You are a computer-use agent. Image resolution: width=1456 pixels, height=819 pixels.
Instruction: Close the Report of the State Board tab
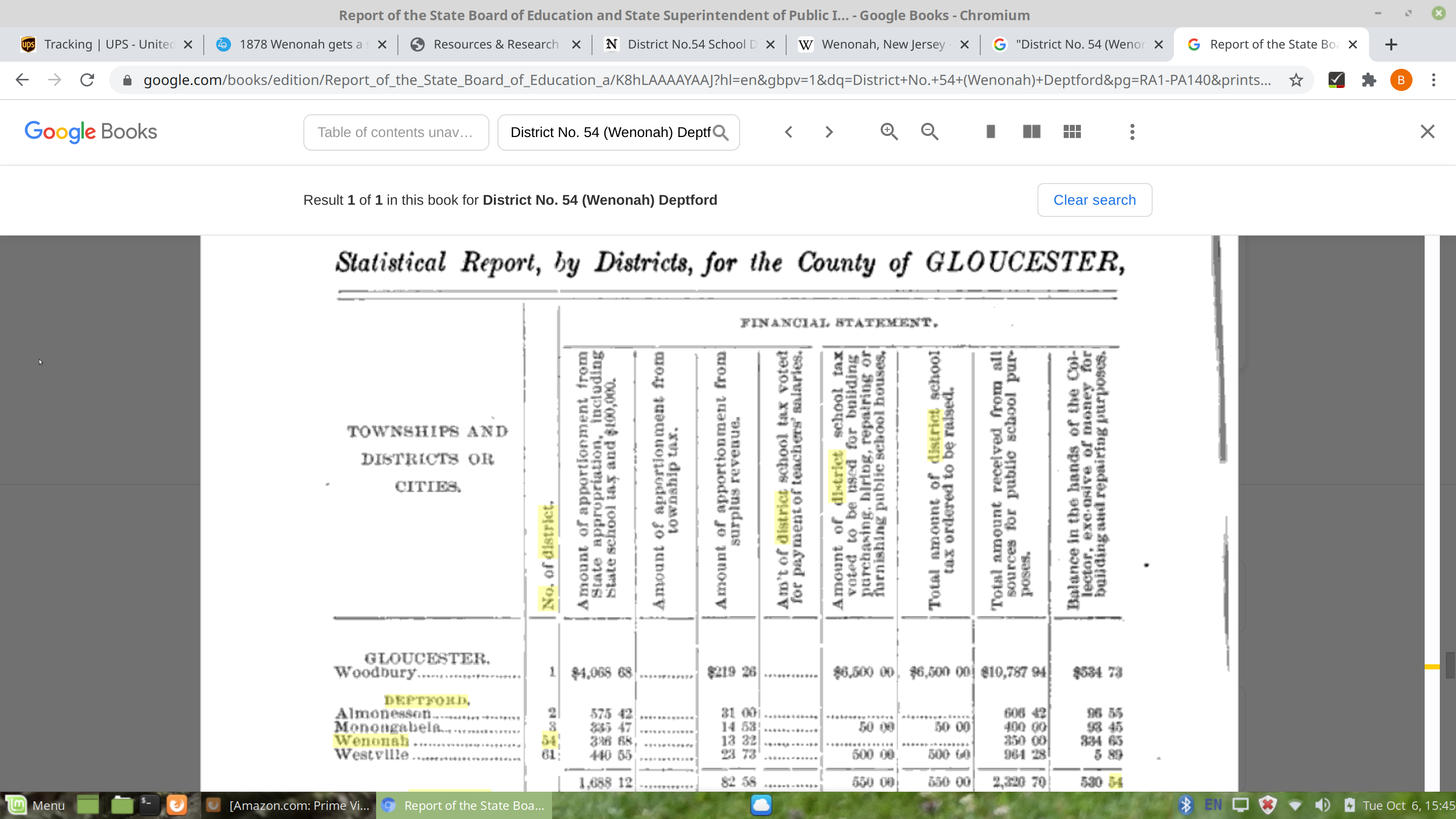pos(1352,44)
